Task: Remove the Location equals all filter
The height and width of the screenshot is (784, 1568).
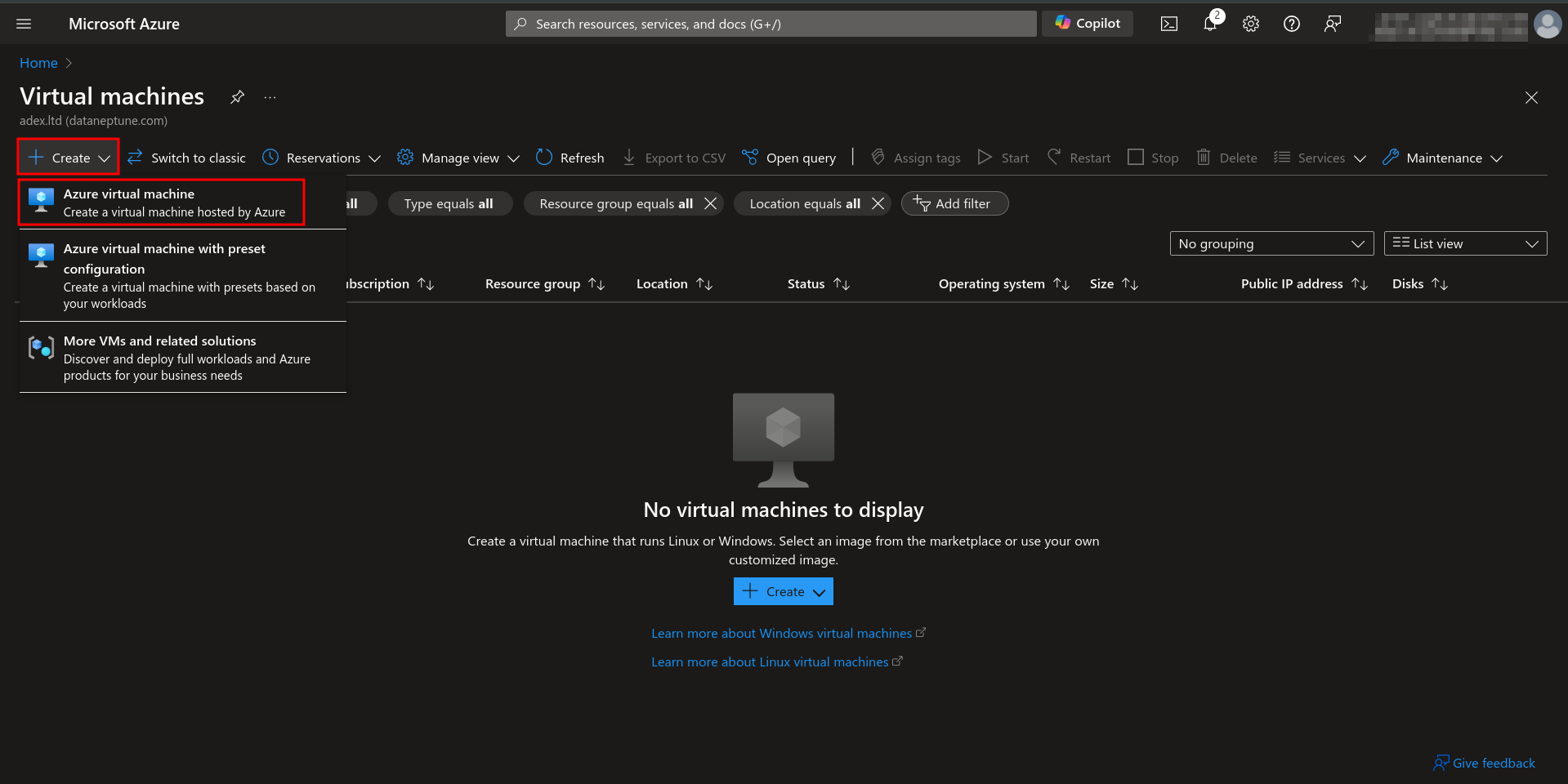Action: click(x=877, y=203)
